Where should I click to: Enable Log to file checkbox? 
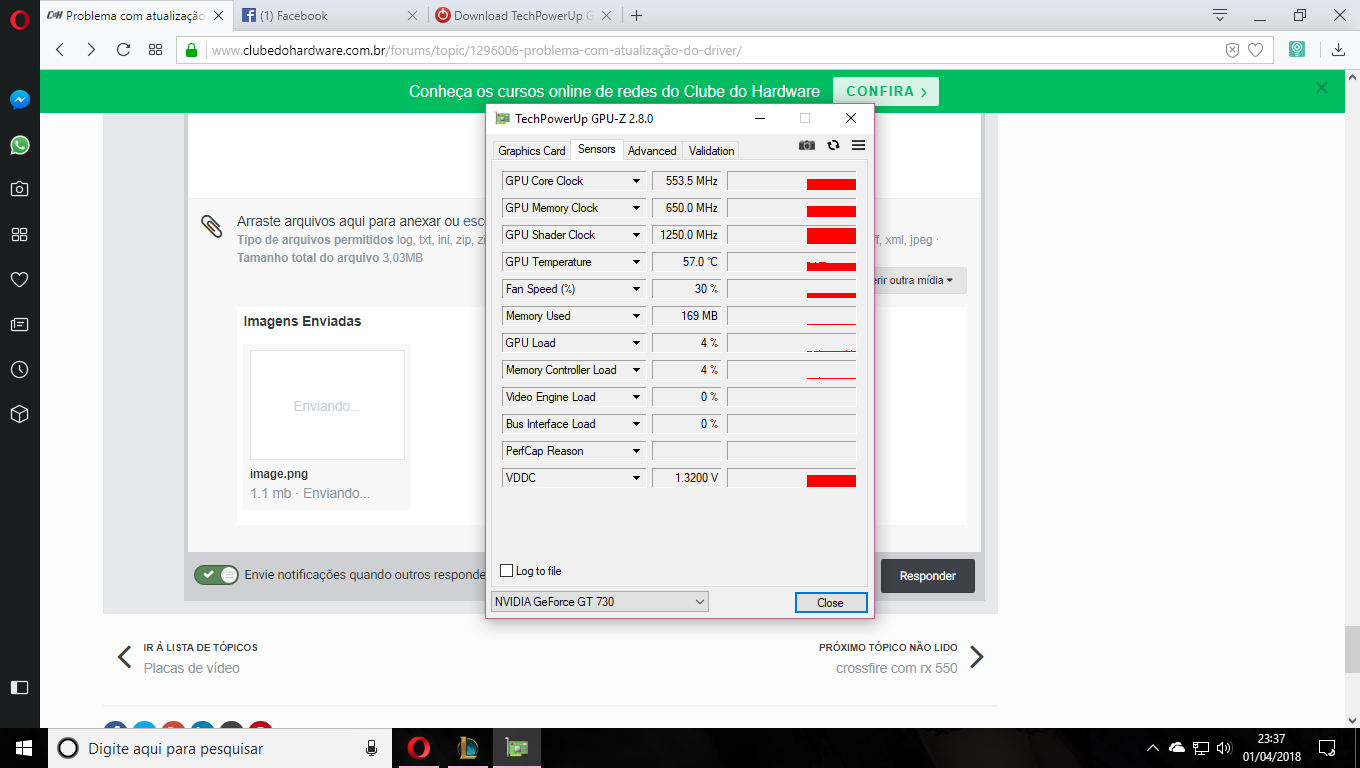[506, 571]
